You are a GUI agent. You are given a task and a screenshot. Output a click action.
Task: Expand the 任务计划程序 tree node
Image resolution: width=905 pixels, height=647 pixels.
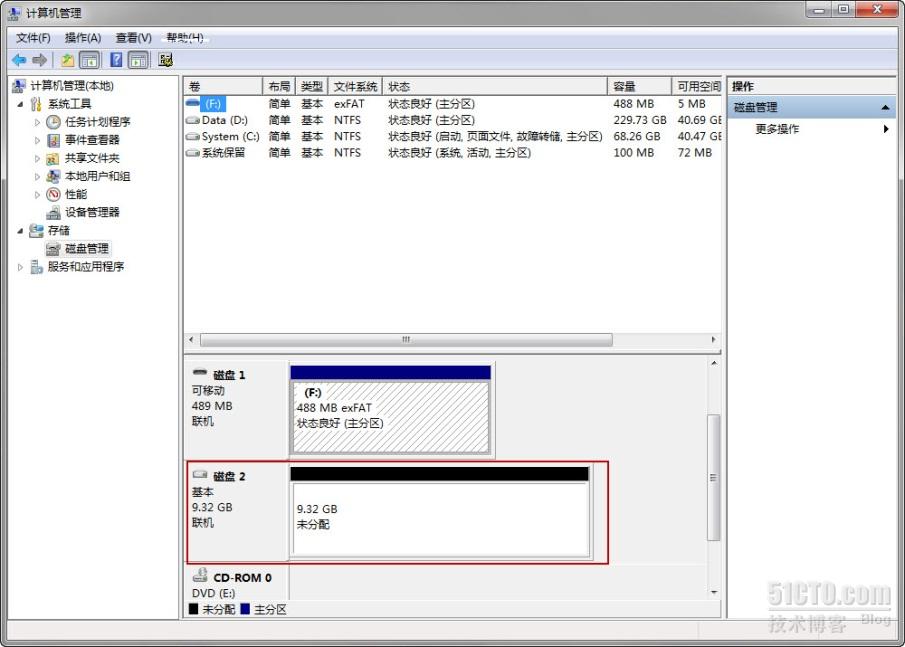coord(38,122)
